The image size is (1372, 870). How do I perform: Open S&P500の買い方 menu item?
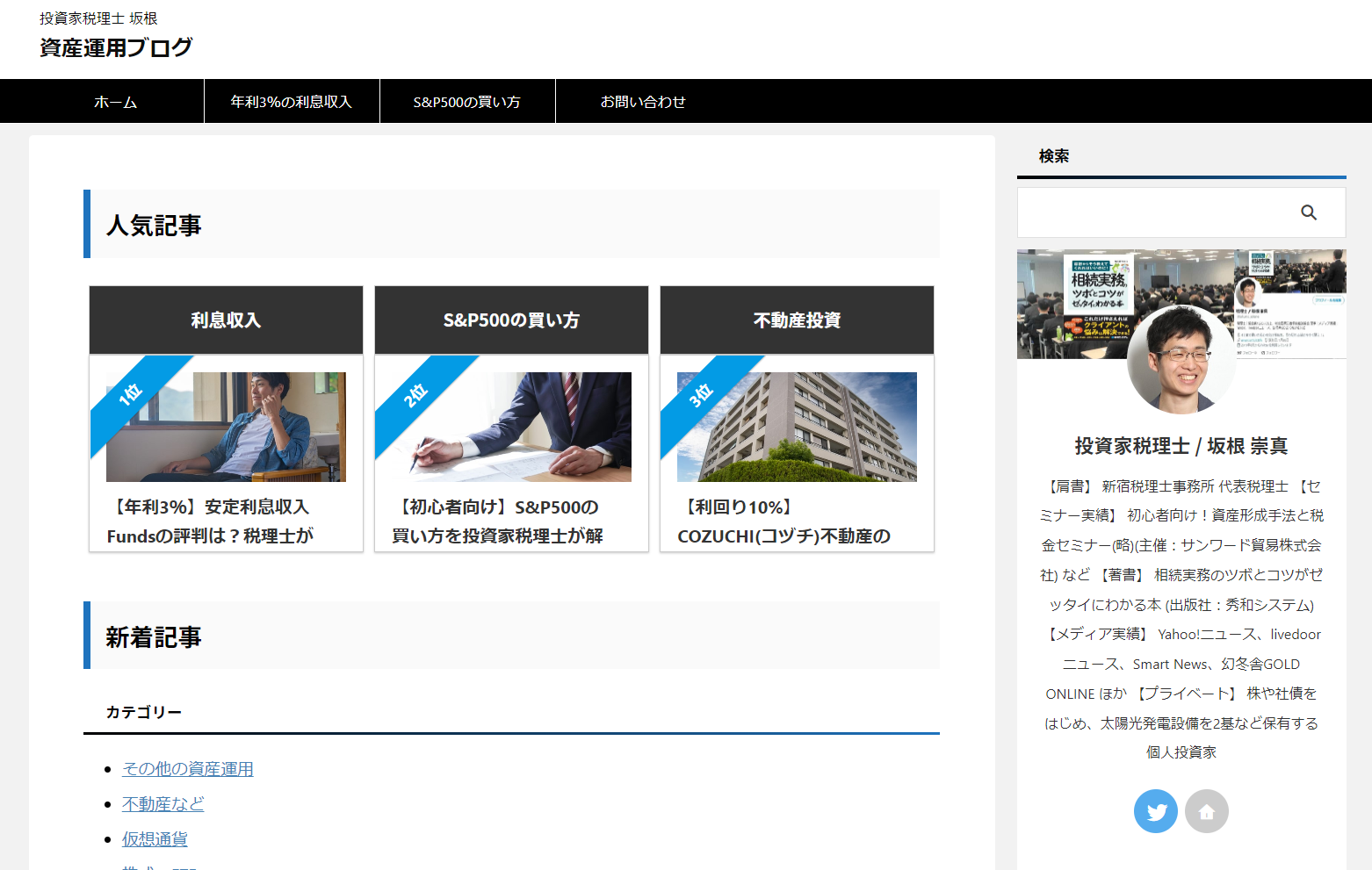point(467,102)
